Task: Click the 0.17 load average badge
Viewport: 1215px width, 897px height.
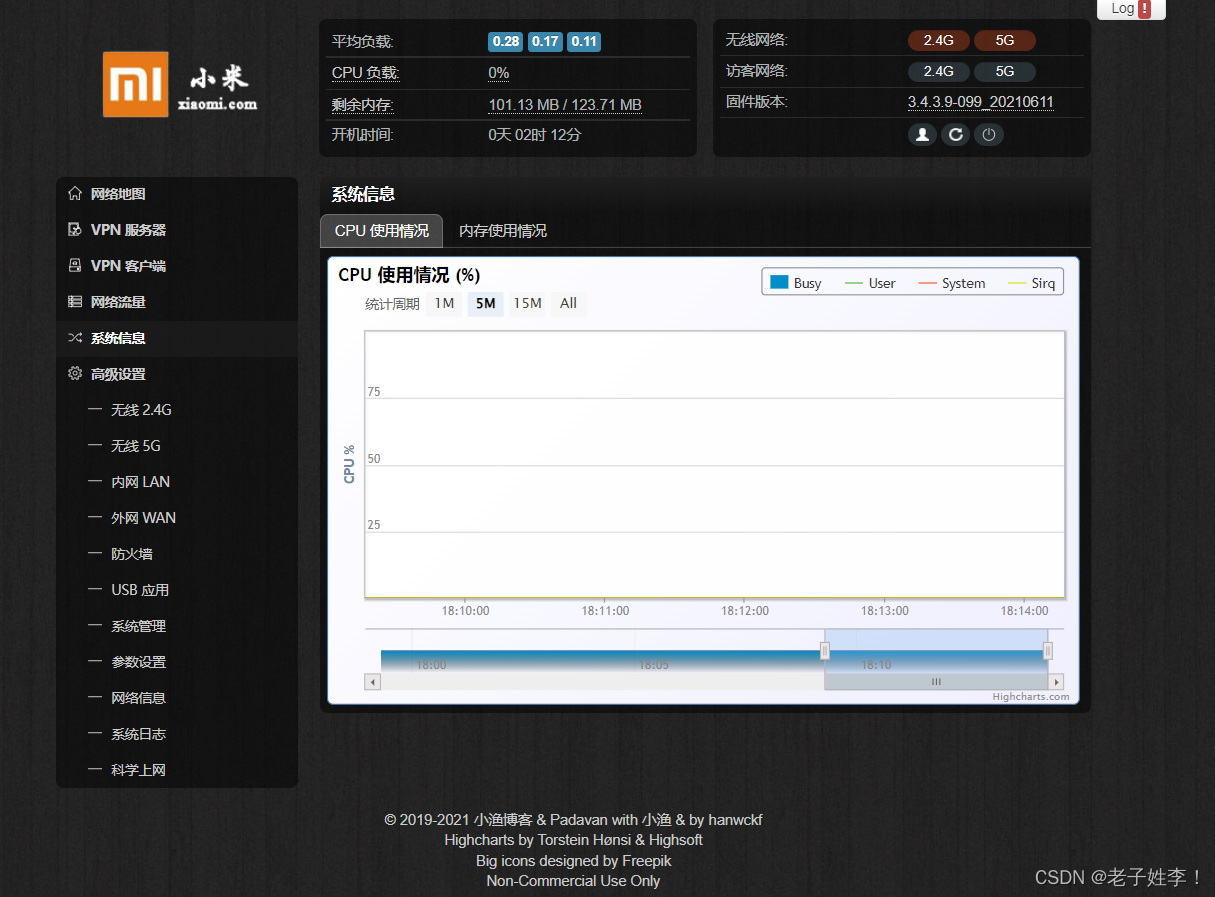Action: [545, 41]
